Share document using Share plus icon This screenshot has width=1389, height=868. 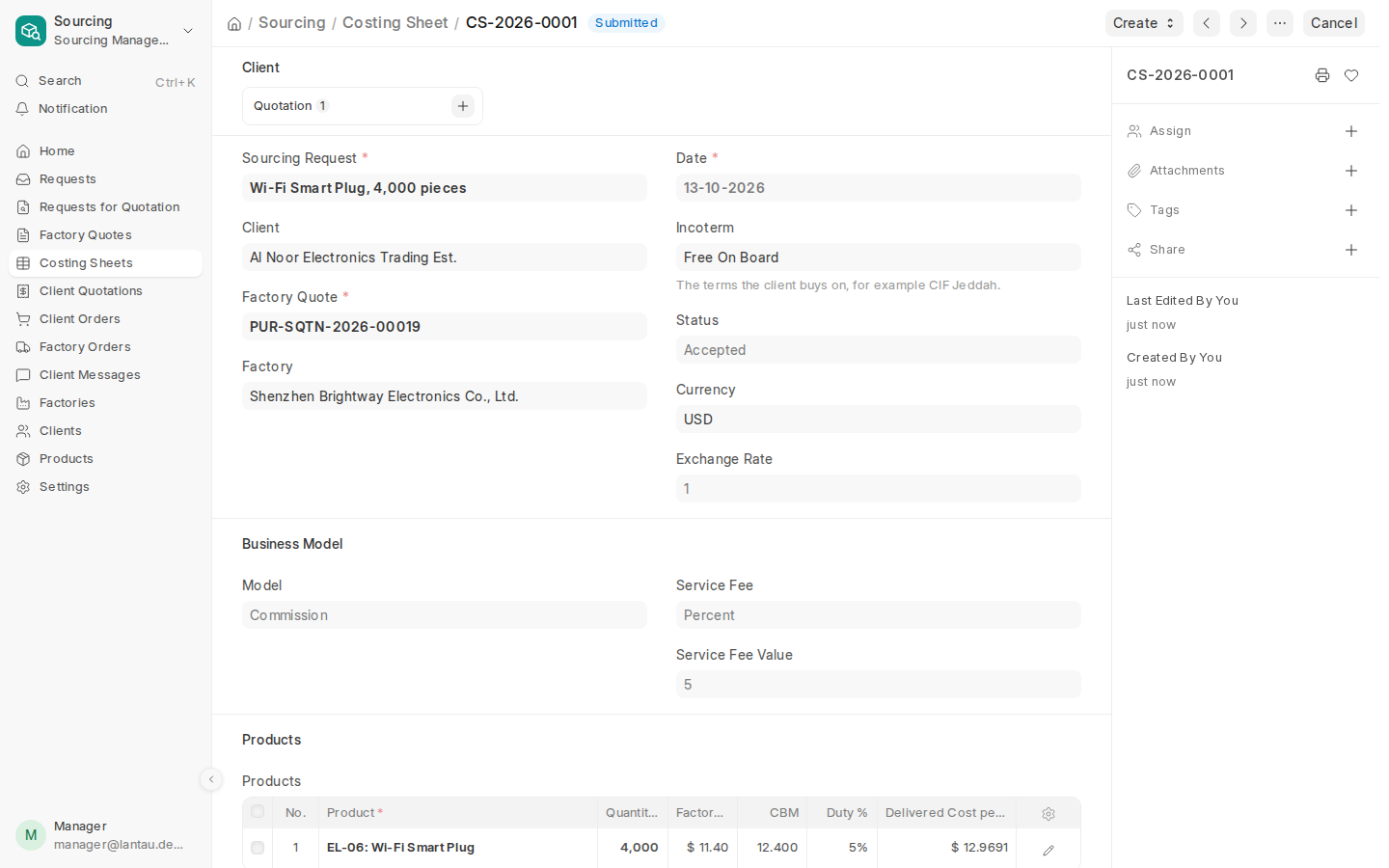1351,250
